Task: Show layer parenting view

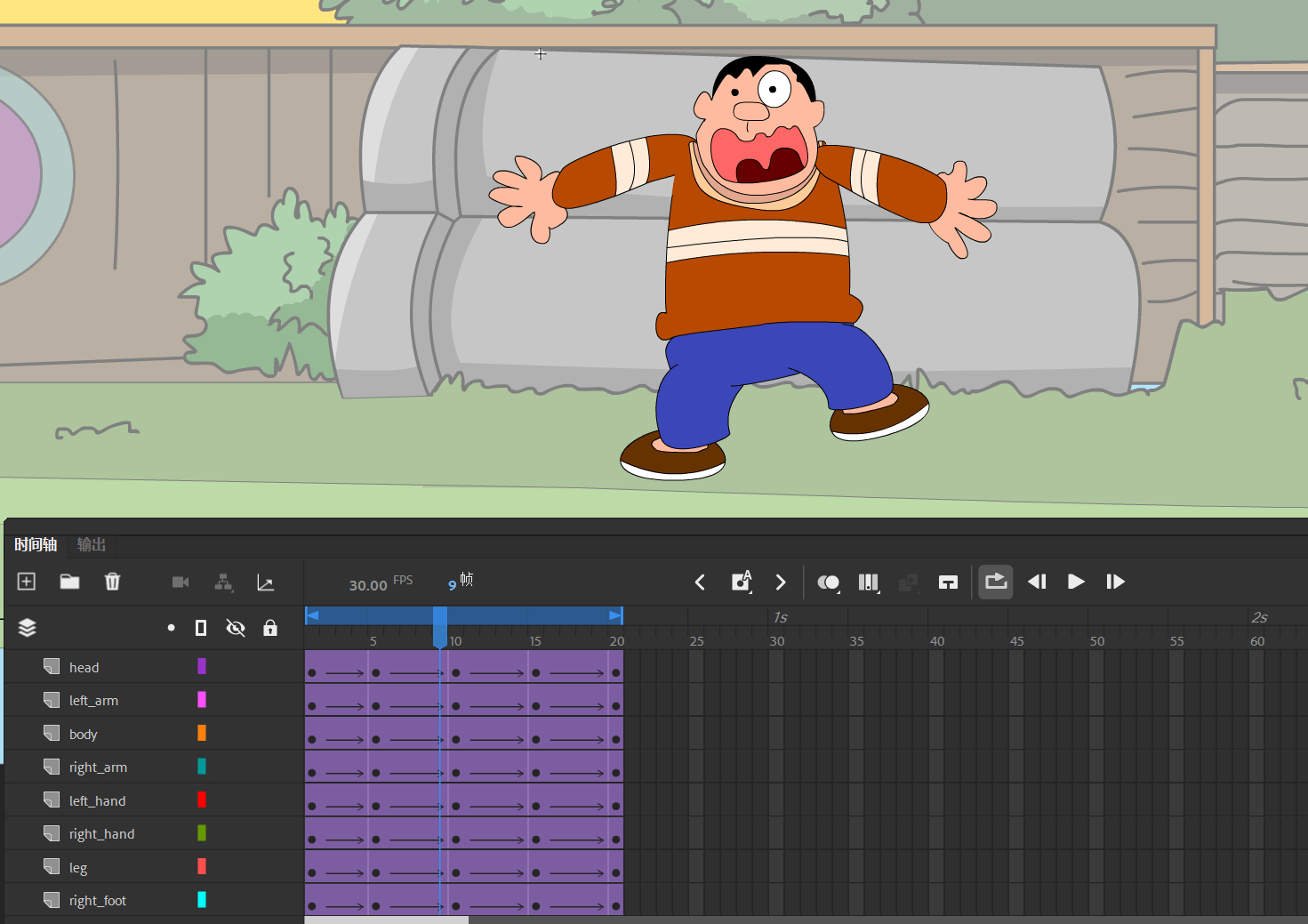Action: pyautogui.click(x=223, y=582)
